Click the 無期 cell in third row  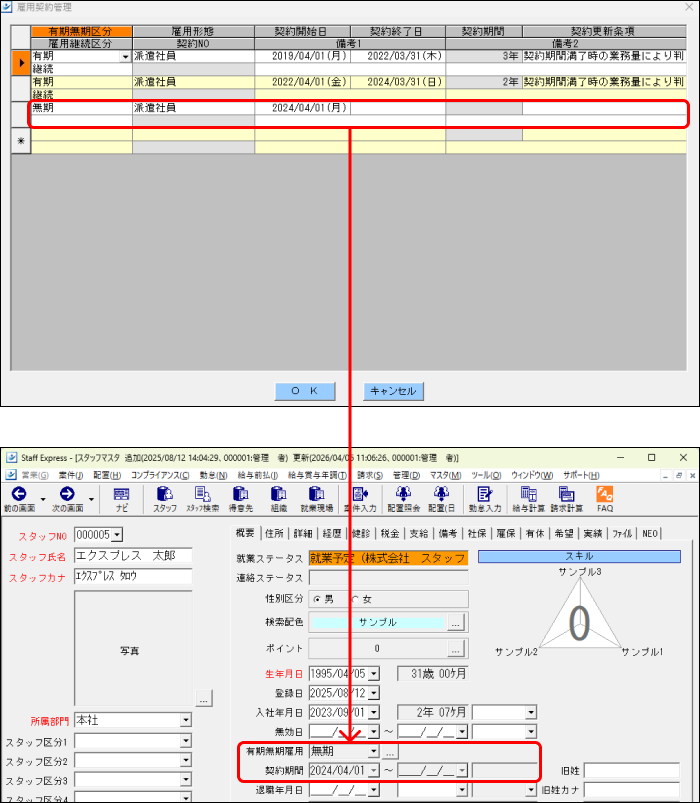(x=82, y=108)
